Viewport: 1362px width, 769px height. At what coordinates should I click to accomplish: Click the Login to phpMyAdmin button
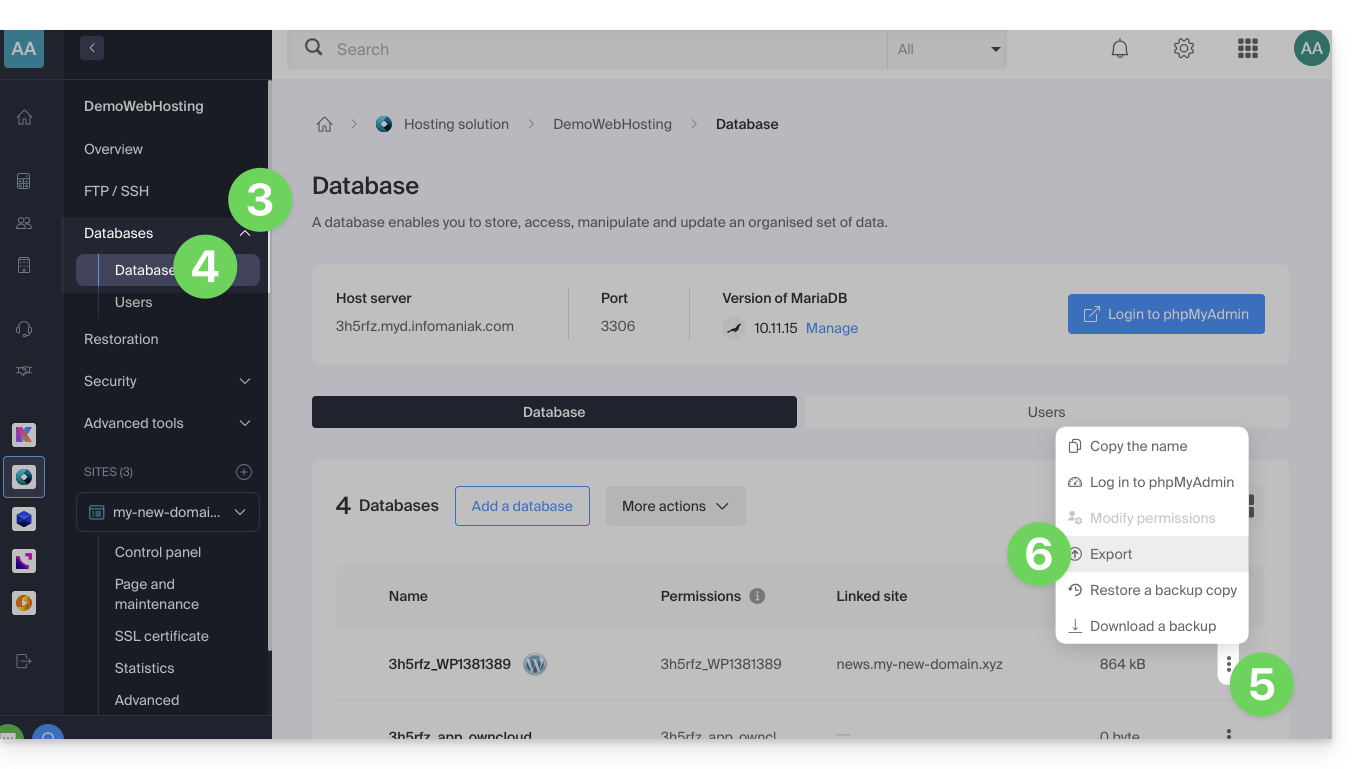click(1166, 314)
